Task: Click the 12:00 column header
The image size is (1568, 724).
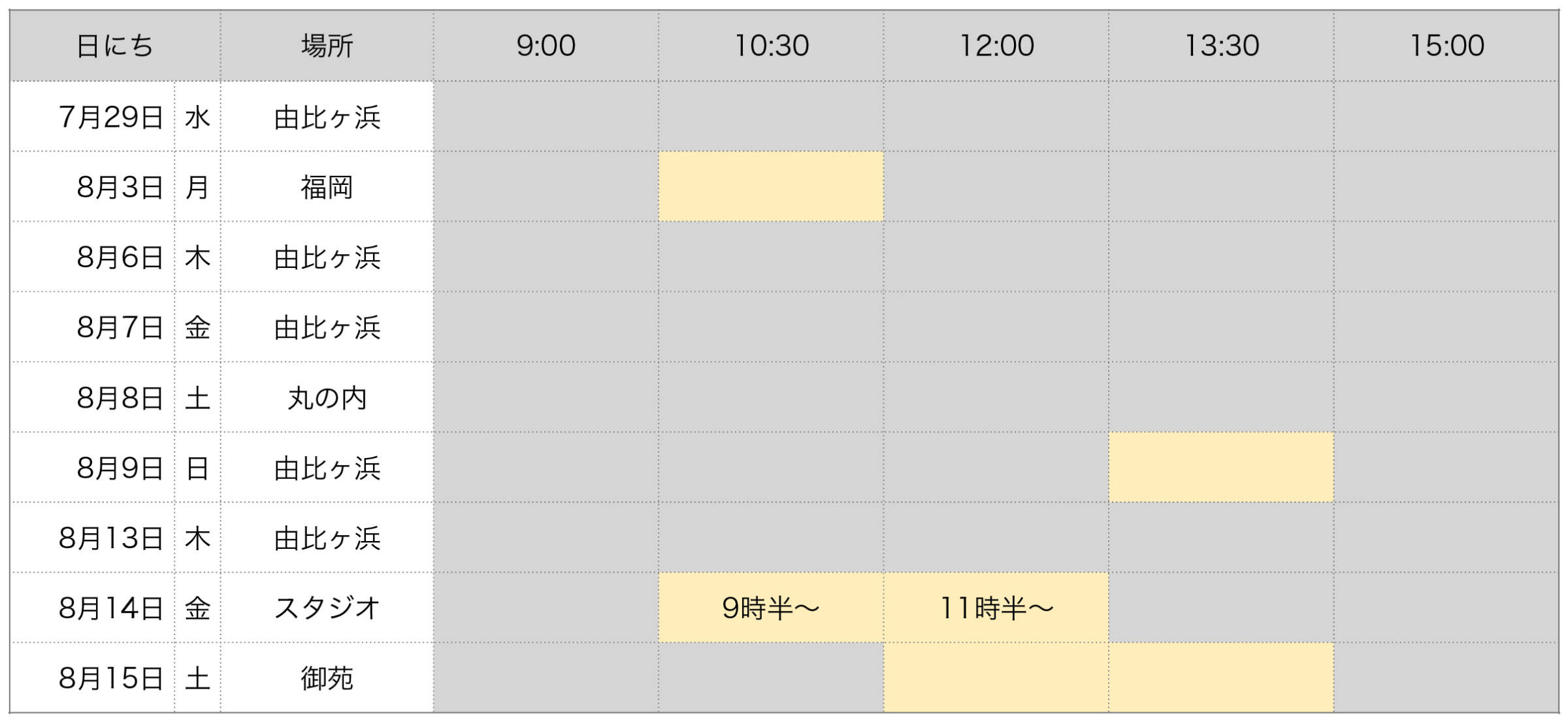Action: point(996,46)
